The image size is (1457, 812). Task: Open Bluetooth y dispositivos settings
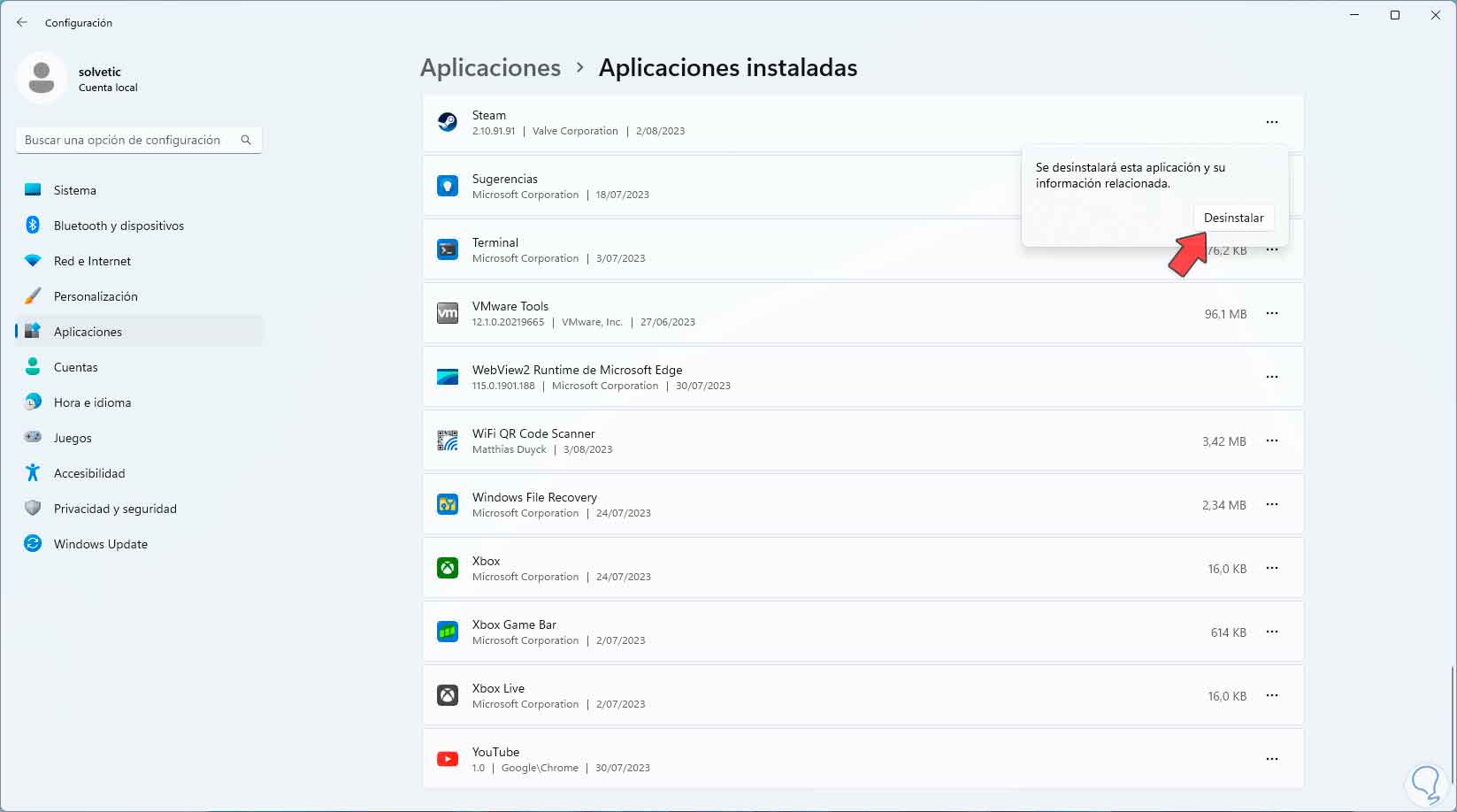(x=140, y=226)
